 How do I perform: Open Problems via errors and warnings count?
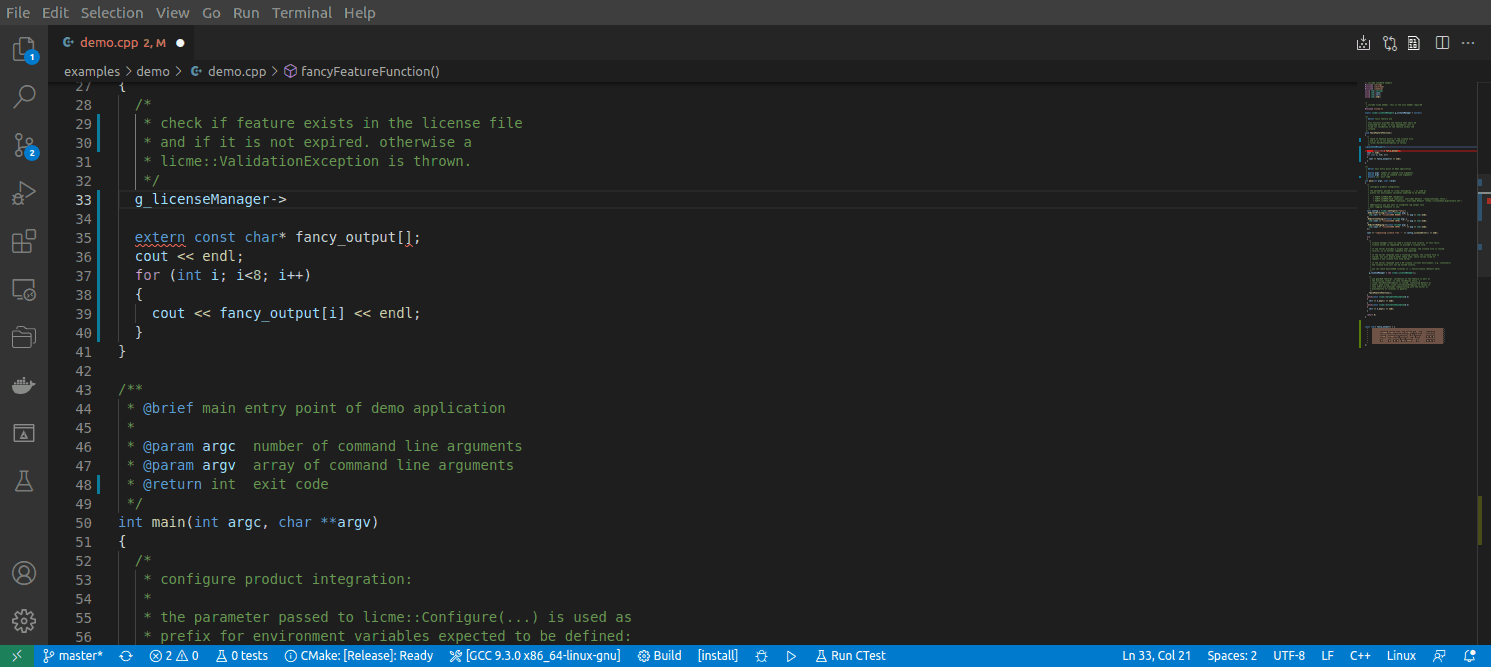[x=174, y=656]
